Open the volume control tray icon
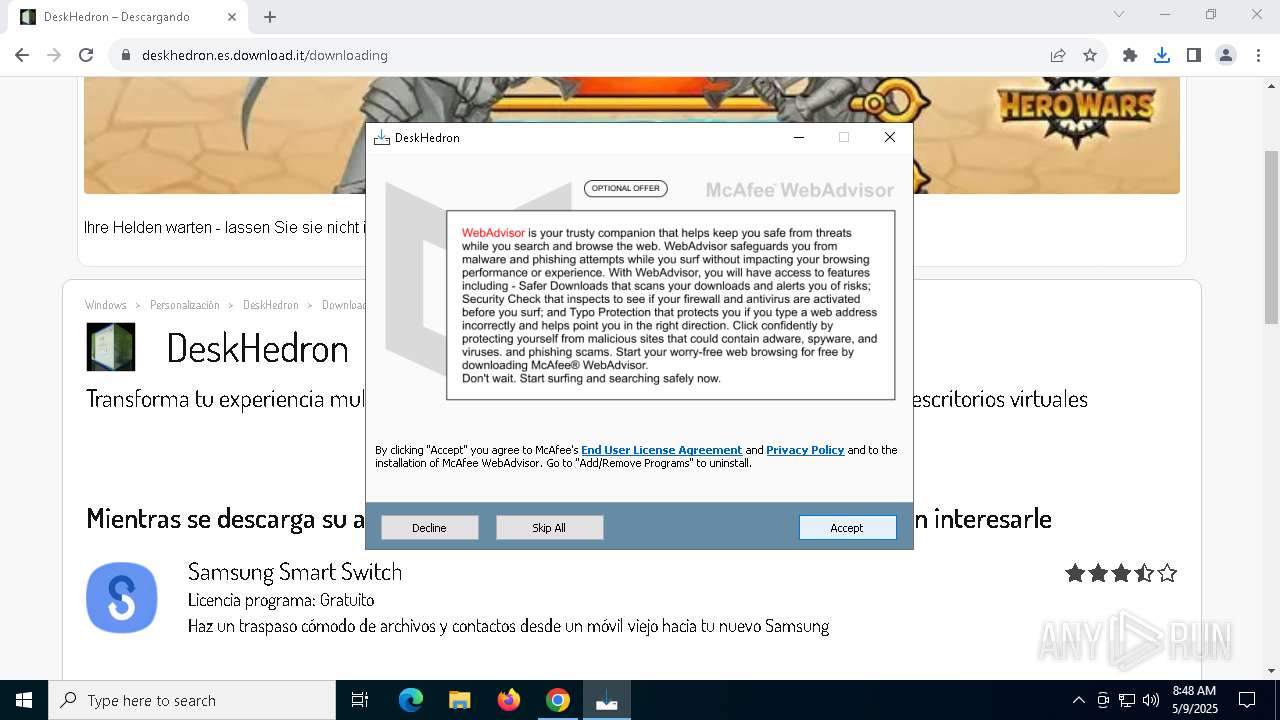This screenshot has width=1280, height=720. (x=1151, y=700)
